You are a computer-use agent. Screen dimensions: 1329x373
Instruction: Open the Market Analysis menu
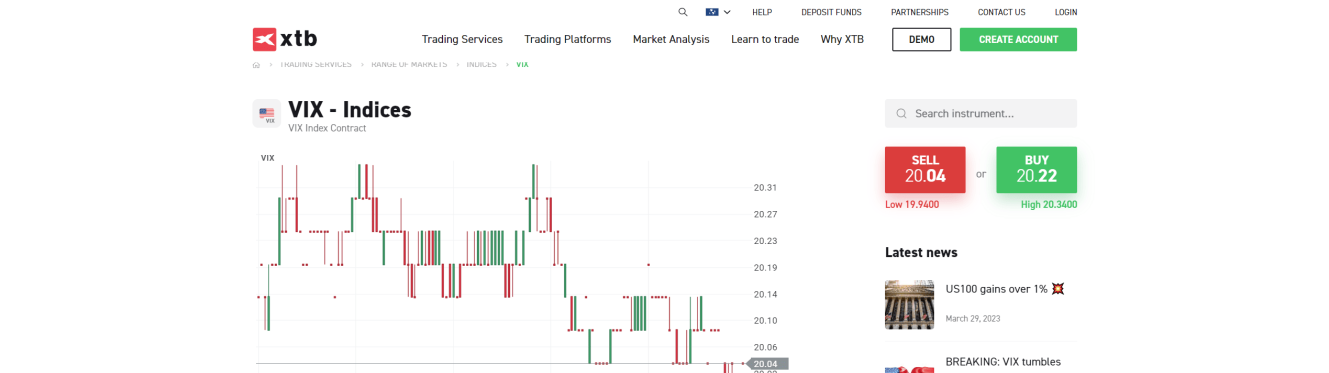point(671,39)
